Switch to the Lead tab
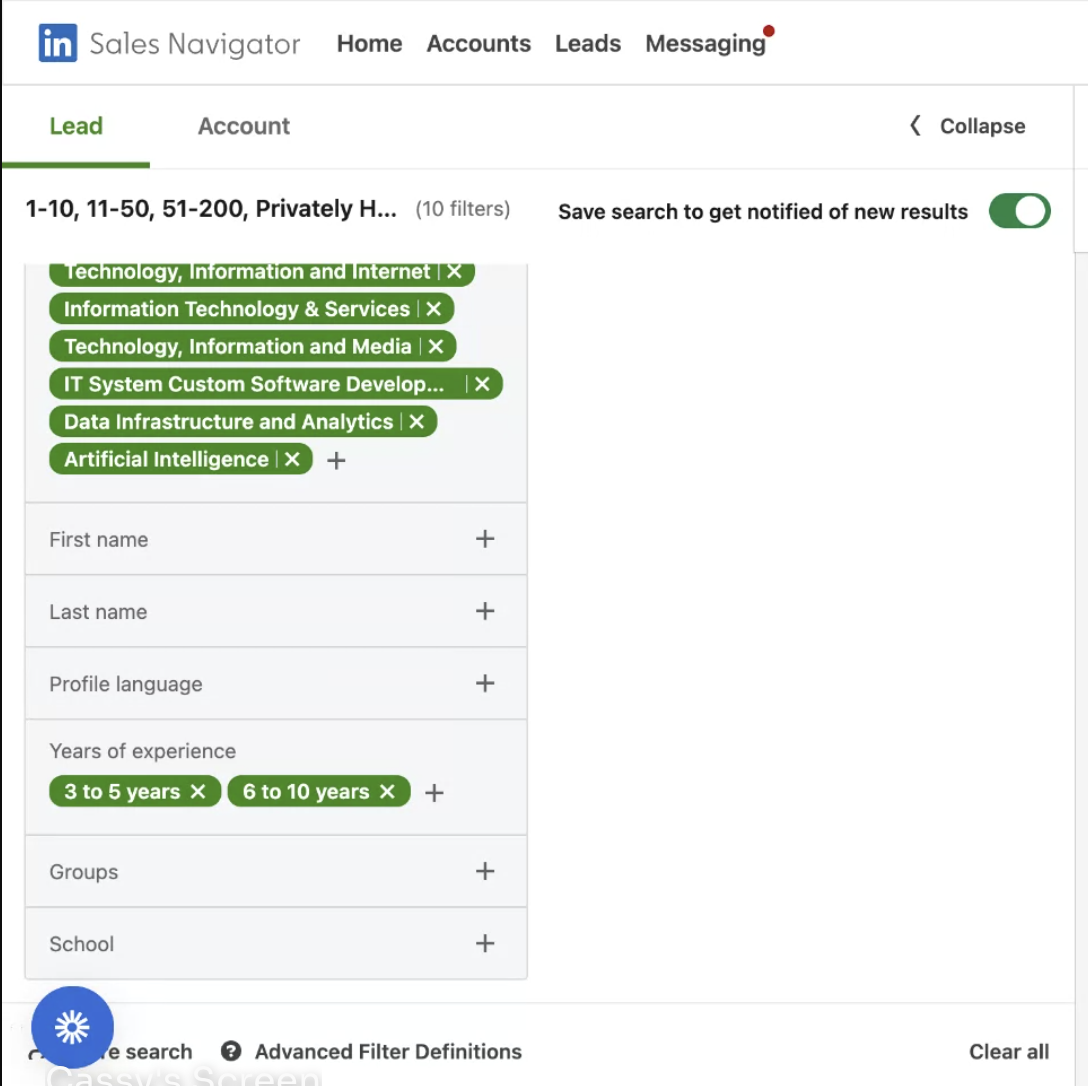 (76, 126)
